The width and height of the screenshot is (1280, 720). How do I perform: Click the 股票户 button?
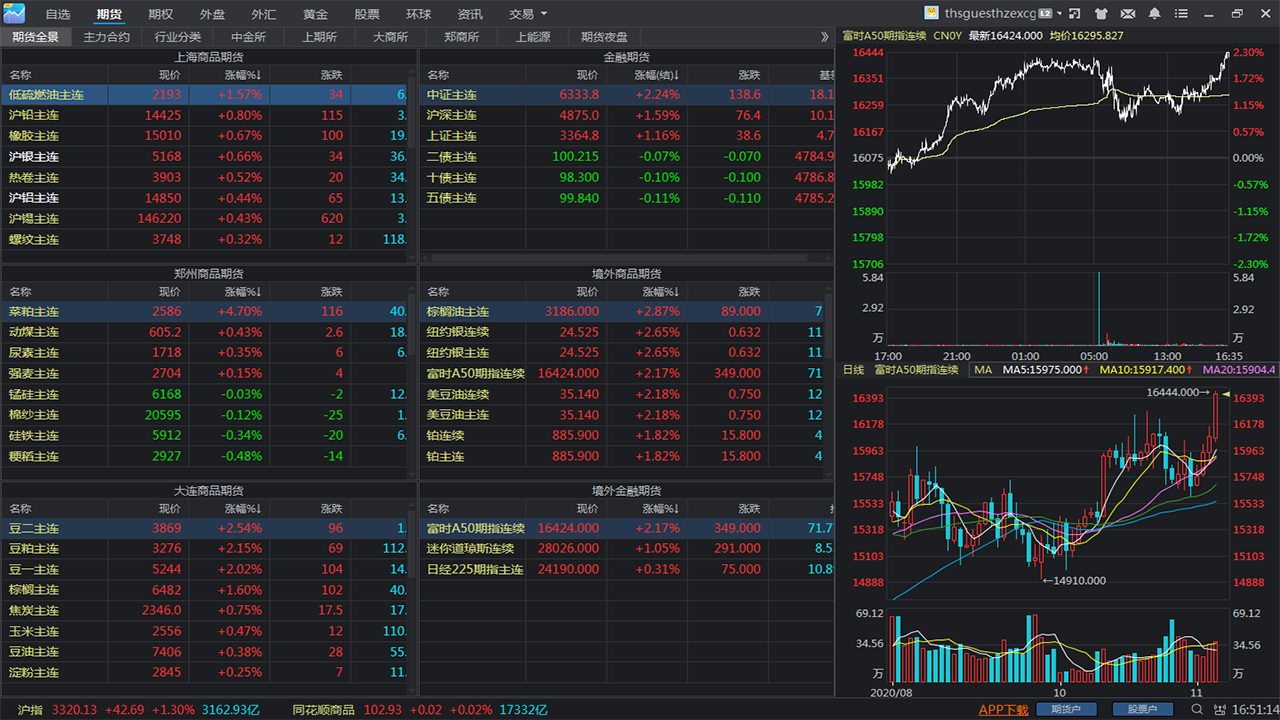1142,710
